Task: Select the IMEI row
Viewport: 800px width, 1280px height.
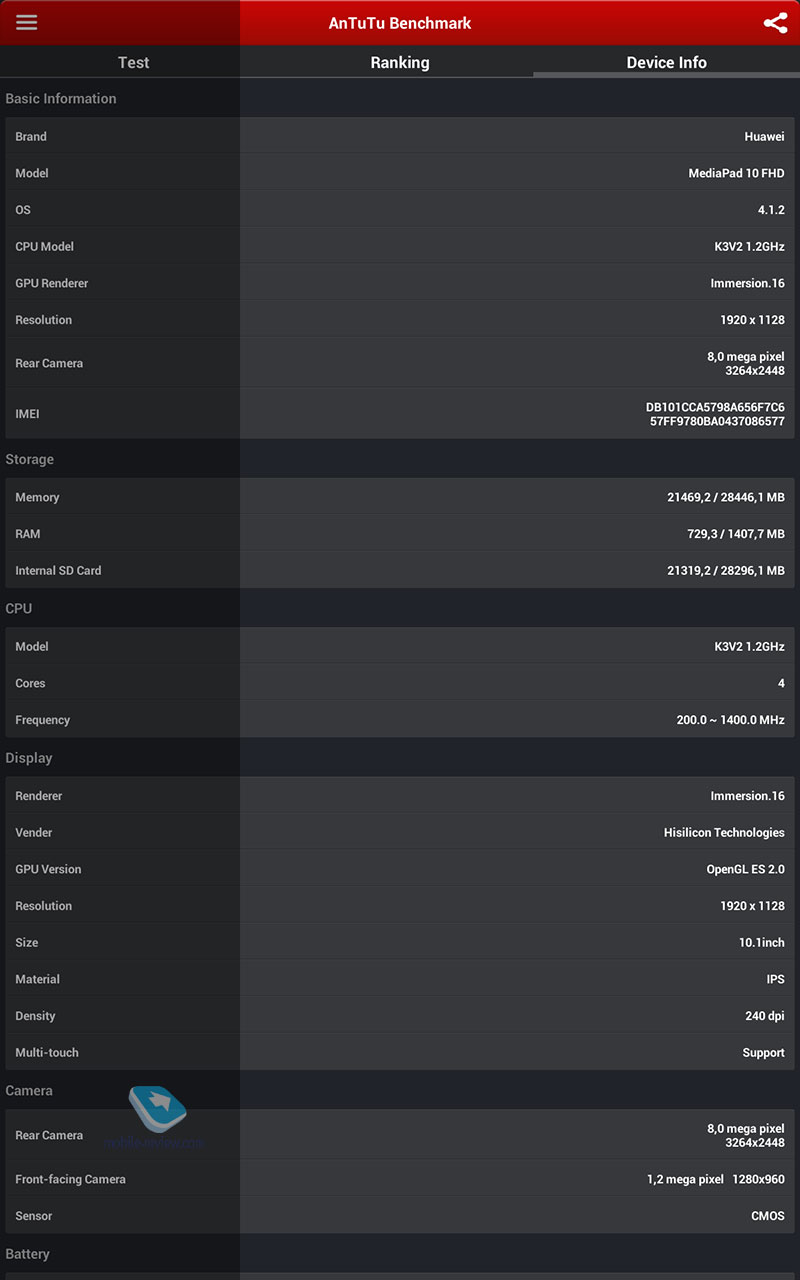Action: [400, 413]
